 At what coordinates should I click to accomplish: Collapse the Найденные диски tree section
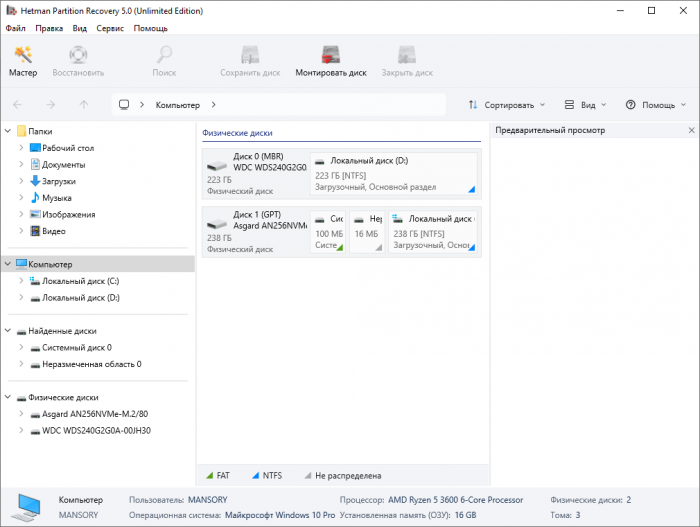pos(9,331)
